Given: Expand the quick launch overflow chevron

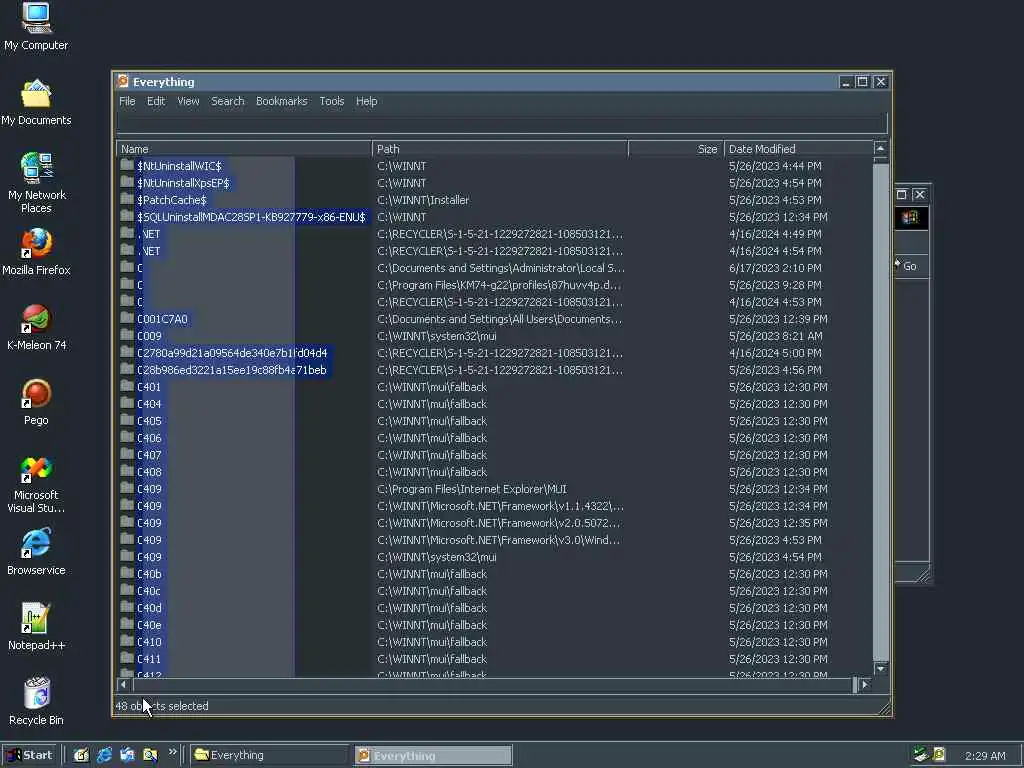Looking at the screenshot, I should (172, 752).
